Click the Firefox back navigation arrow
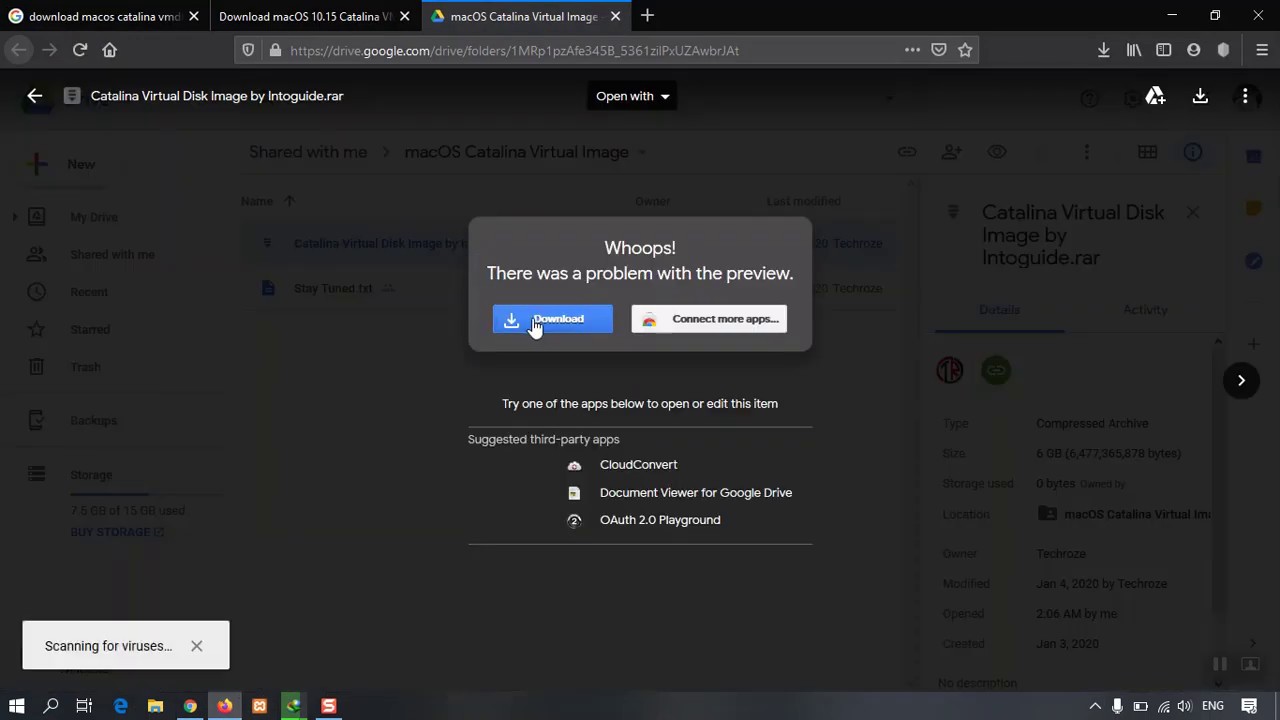 tap(19, 50)
